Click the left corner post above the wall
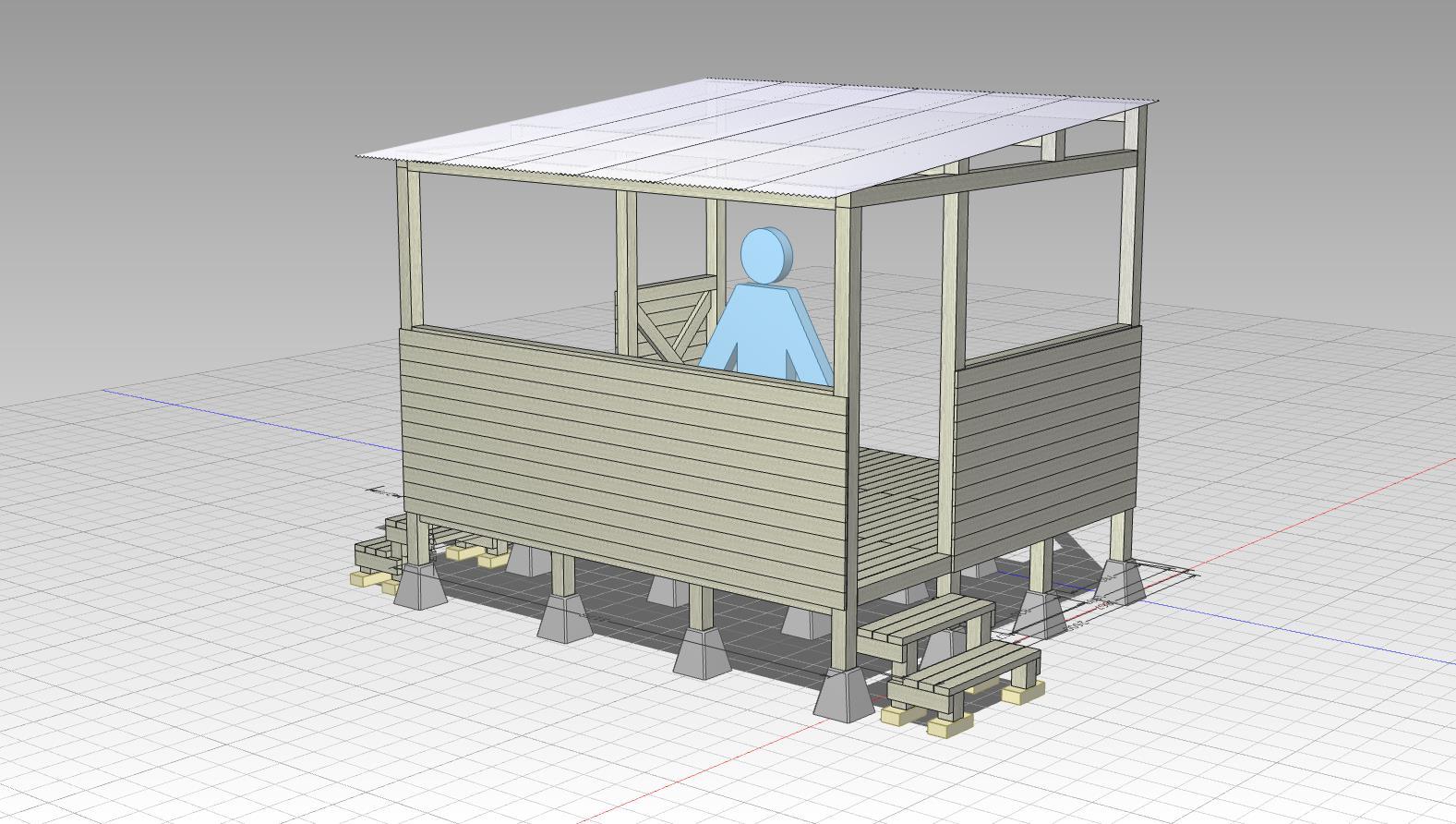 [409, 248]
